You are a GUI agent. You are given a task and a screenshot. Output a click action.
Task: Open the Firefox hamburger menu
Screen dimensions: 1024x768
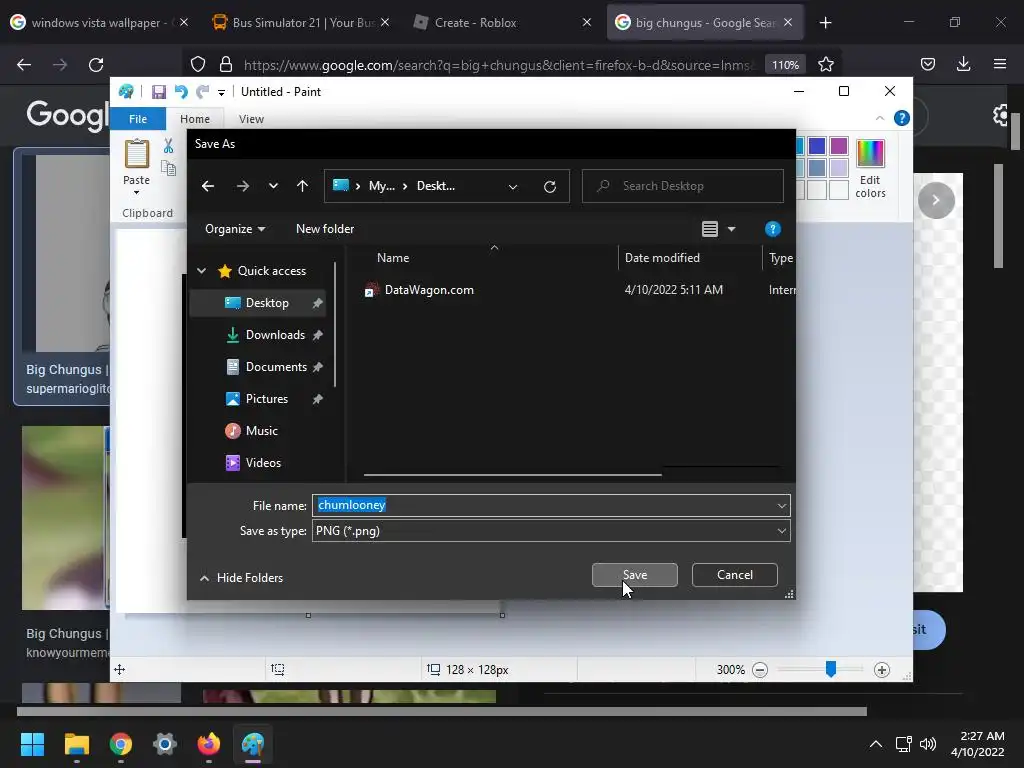coord(1000,64)
